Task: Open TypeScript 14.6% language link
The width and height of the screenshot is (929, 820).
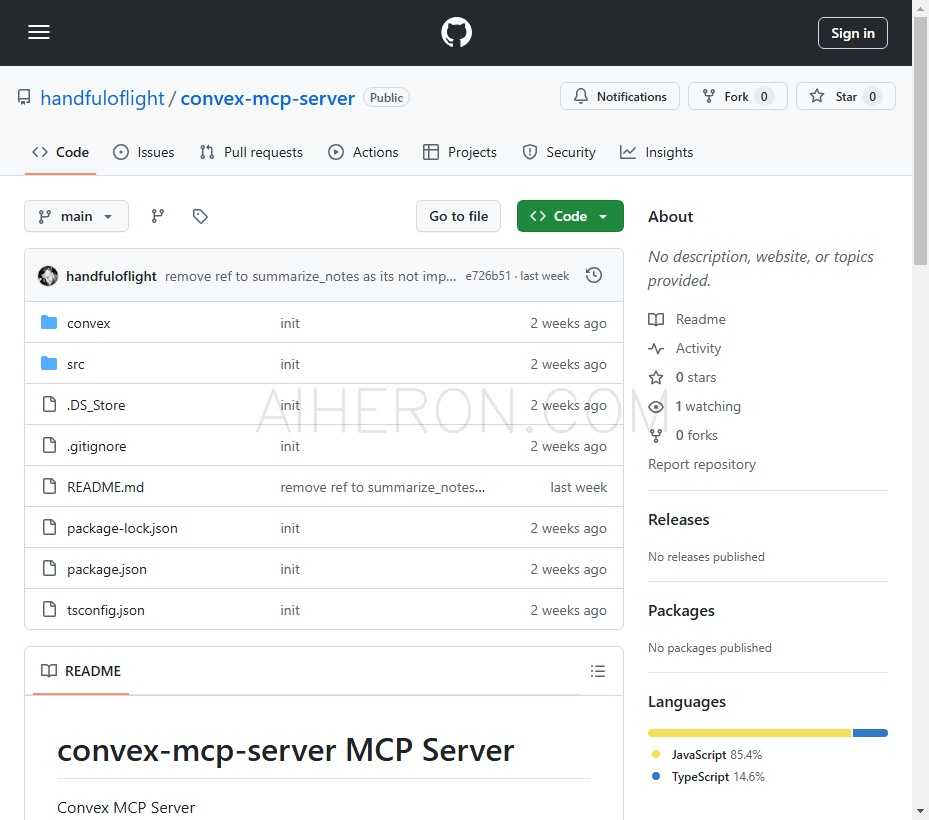Action: (707, 777)
